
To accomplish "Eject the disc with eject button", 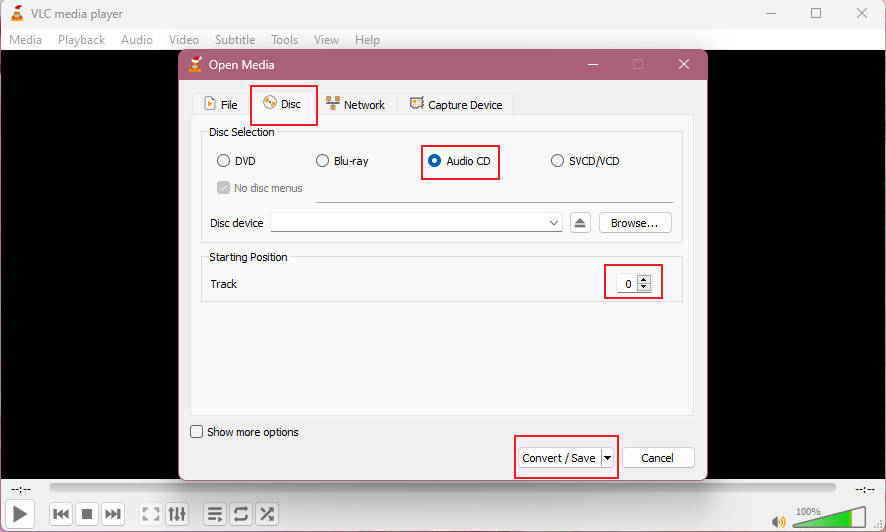I will point(580,223).
